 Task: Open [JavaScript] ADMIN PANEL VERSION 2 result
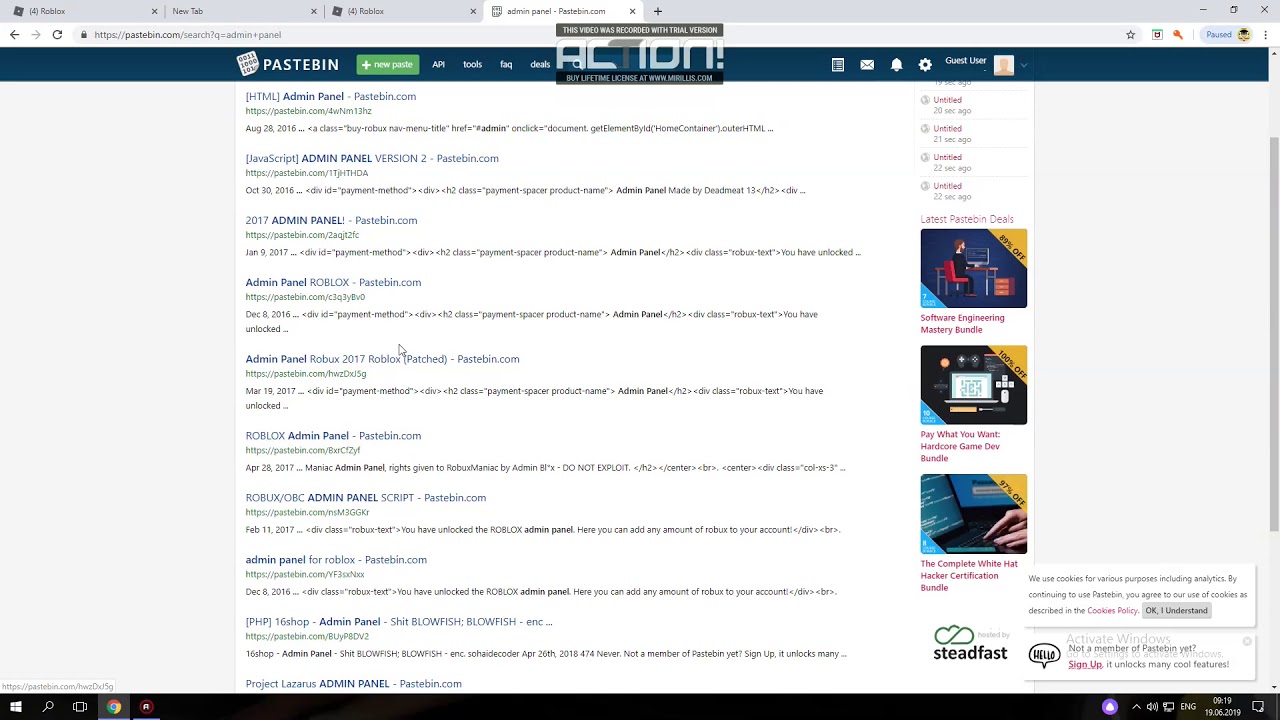coord(372,158)
